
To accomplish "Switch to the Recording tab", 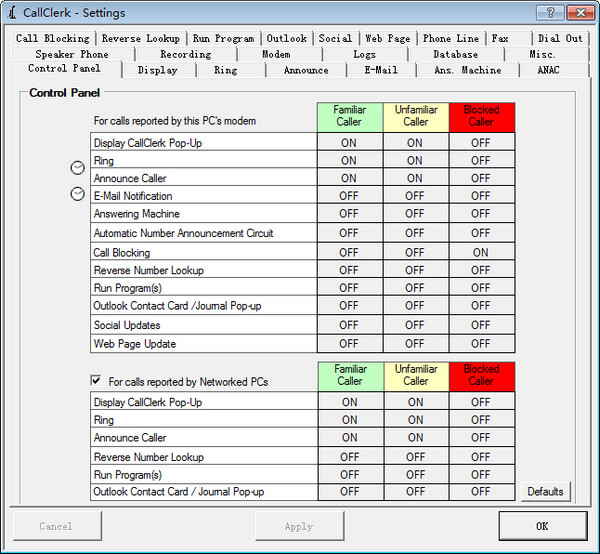I will click(x=186, y=54).
